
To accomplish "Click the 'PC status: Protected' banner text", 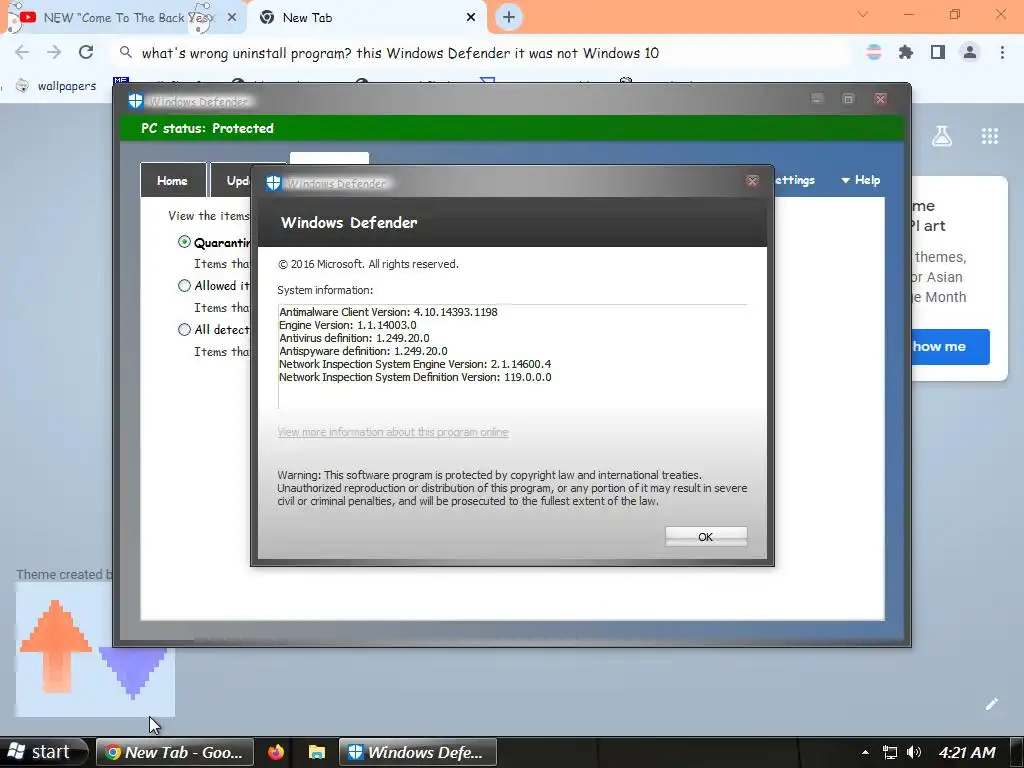I will [207, 128].
